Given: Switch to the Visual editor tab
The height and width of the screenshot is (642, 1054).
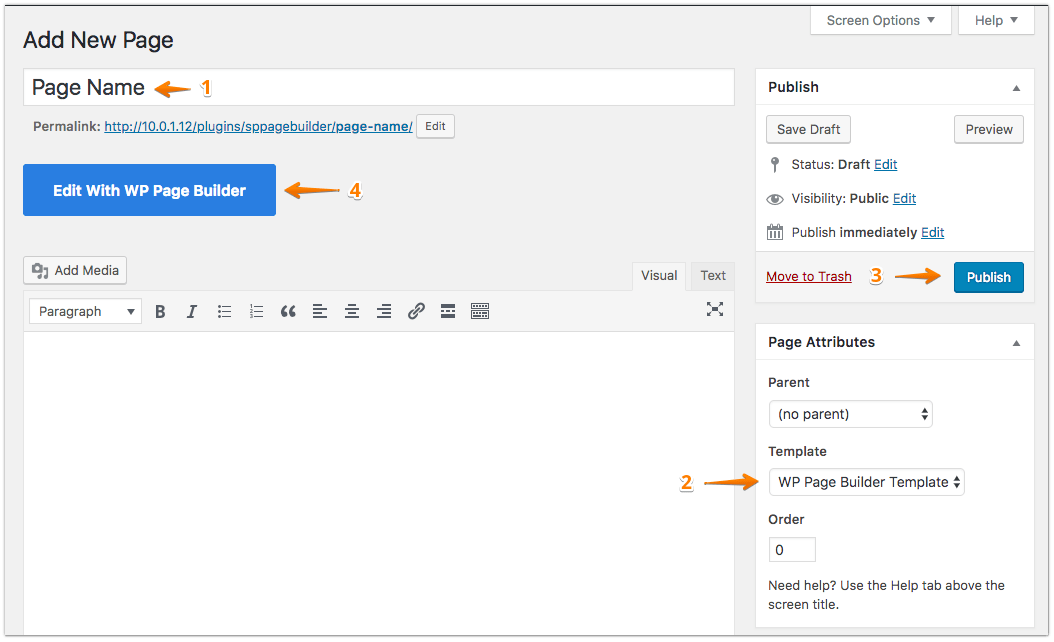Looking at the screenshot, I should [659, 276].
